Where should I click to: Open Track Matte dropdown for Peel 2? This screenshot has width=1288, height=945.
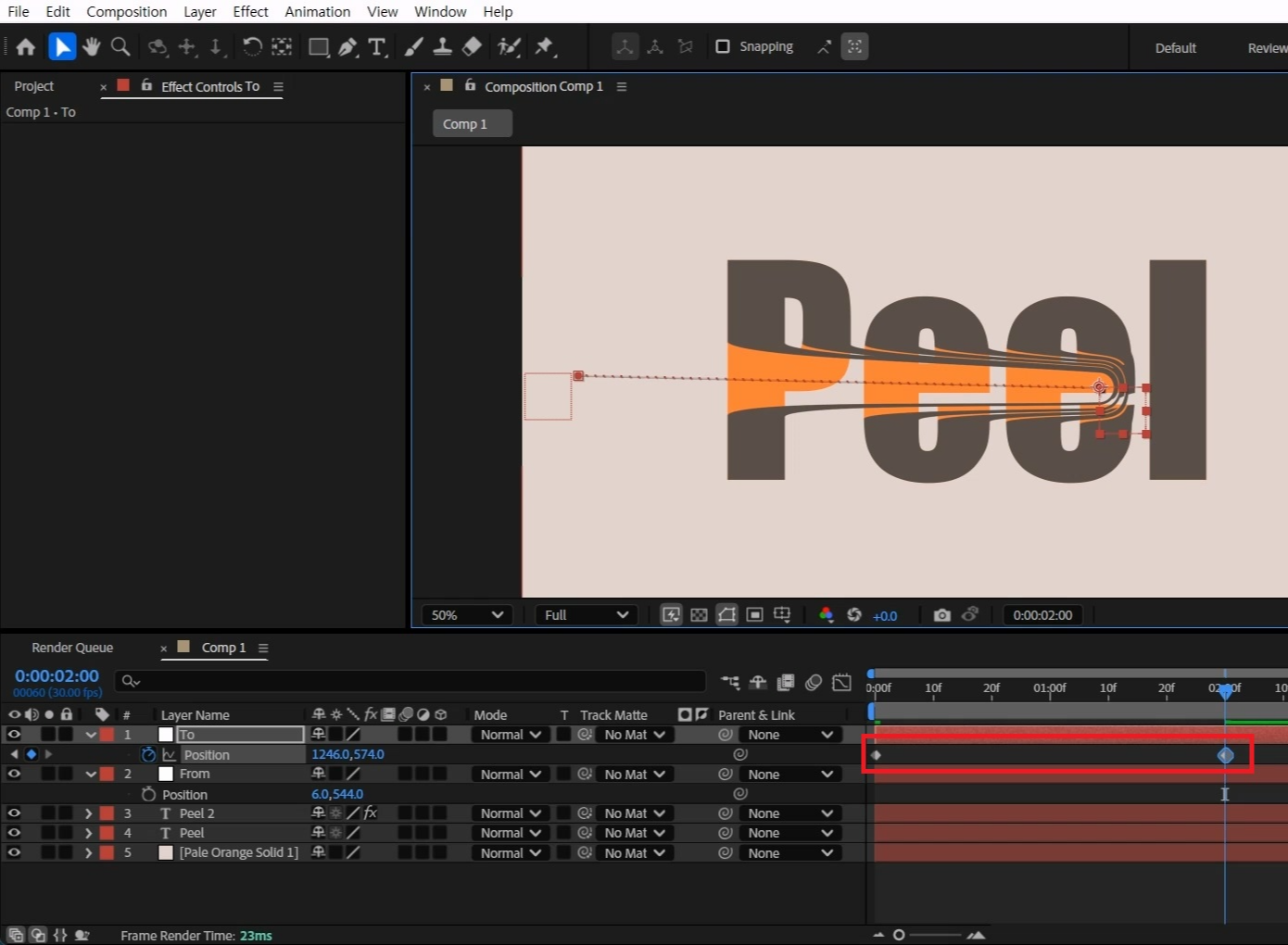635,813
